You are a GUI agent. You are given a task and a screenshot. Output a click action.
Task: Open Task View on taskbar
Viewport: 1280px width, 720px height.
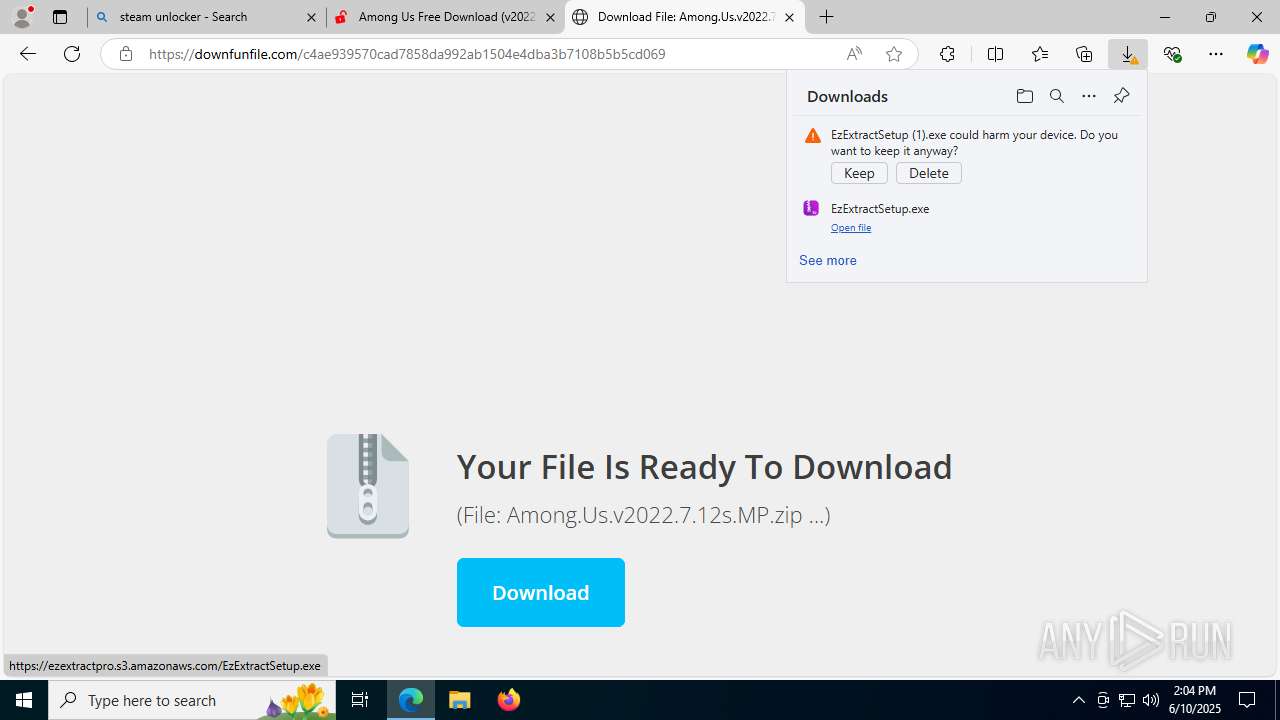click(360, 700)
